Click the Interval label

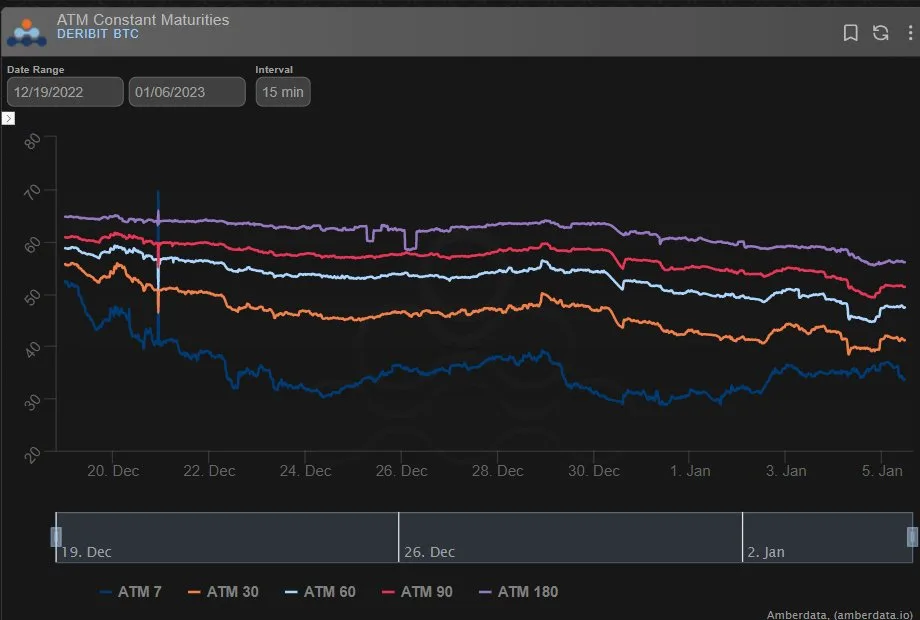point(274,69)
